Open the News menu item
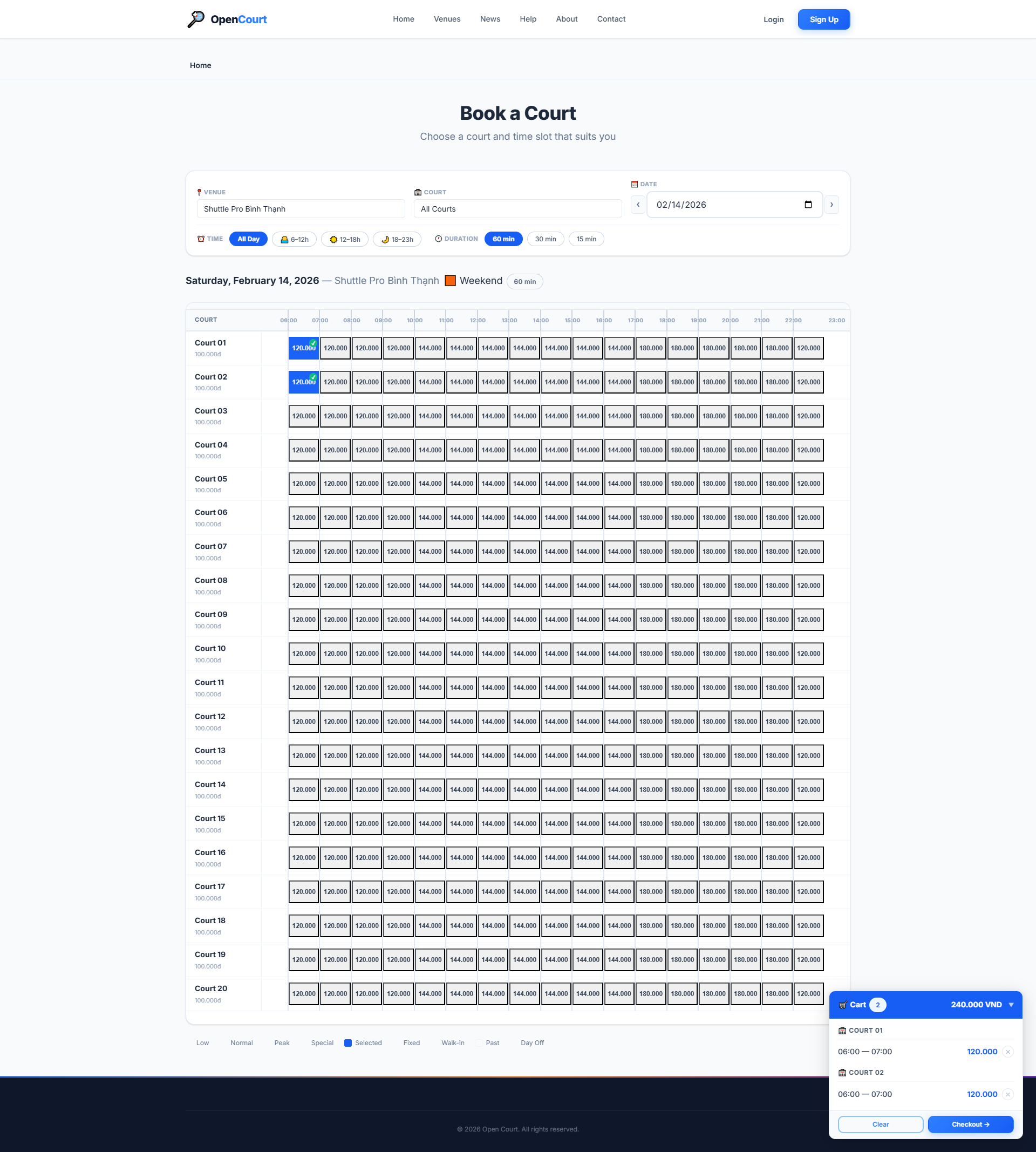Image resolution: width=1036 pixels, height=1152 pixels. (x=489, y=19)
